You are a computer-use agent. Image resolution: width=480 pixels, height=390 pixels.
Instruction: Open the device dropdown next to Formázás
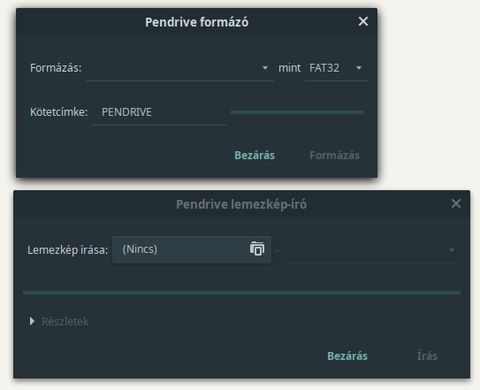tap(180, 68)
